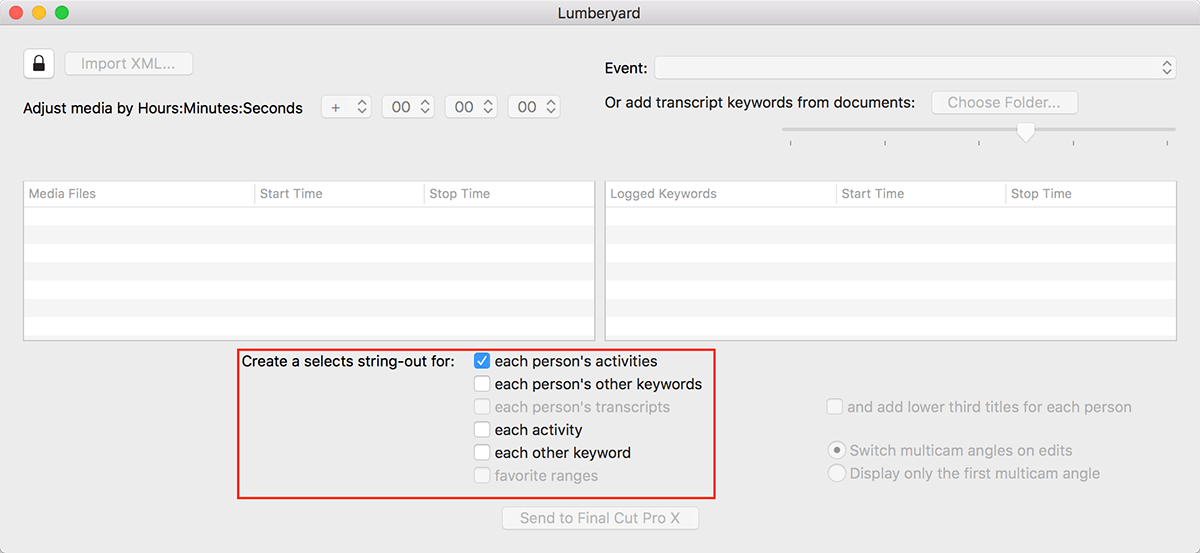Select Display only the first multicam angle
1200x553 pixels.
pyautogui.click(x=837, y=473)
